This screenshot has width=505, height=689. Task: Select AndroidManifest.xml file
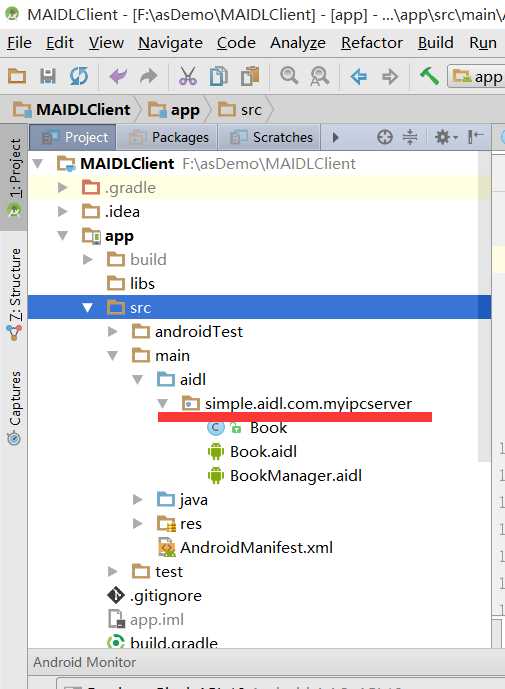[x=246, y=548]
